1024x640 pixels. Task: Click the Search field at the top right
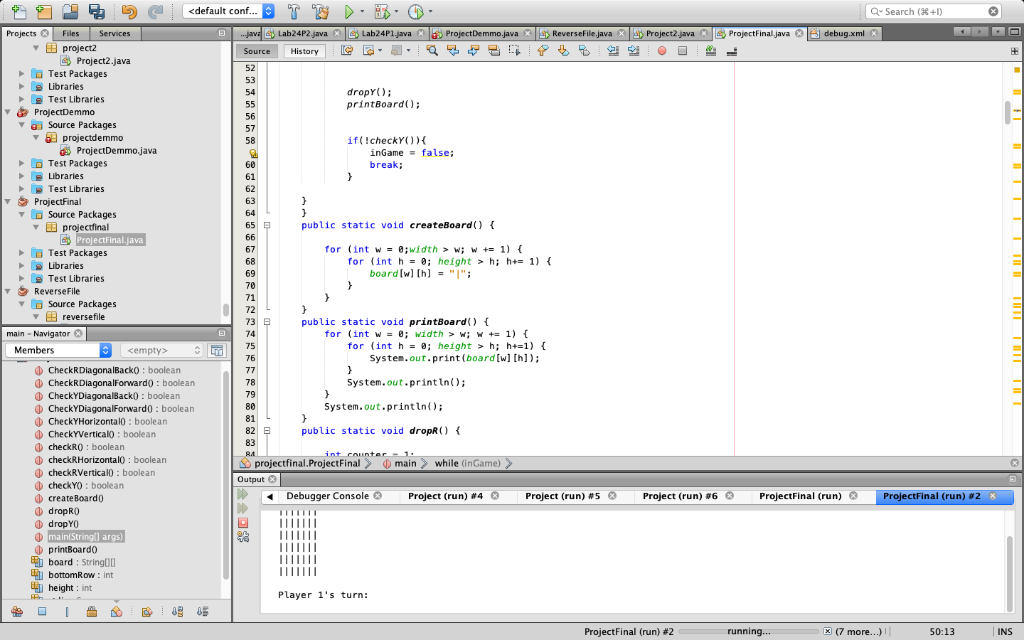pos(933,11)
